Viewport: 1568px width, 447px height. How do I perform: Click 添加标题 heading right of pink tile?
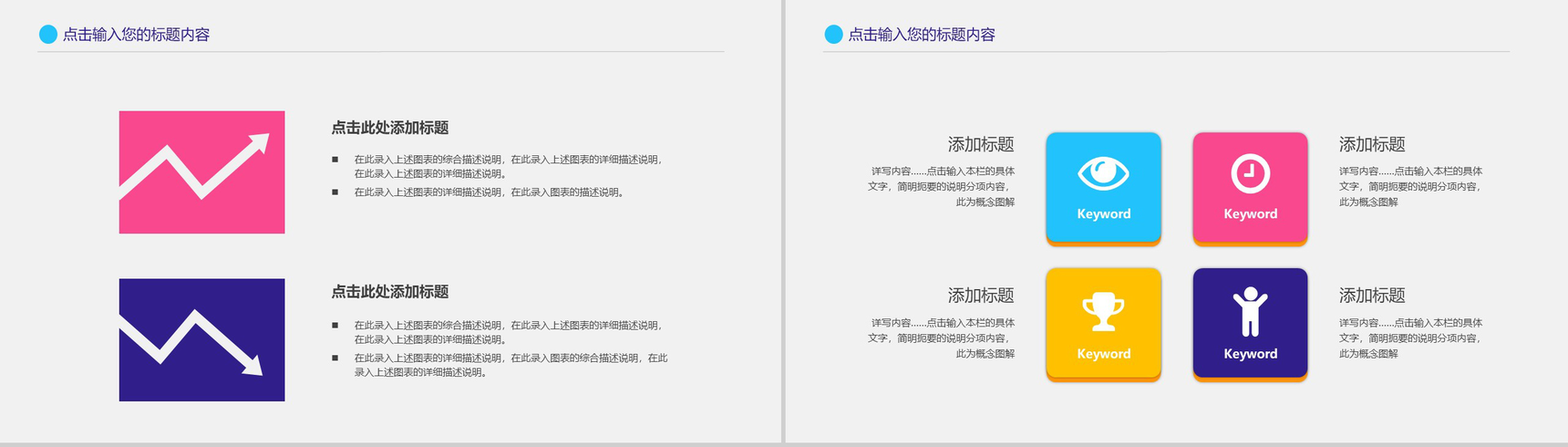[1372, 144]
